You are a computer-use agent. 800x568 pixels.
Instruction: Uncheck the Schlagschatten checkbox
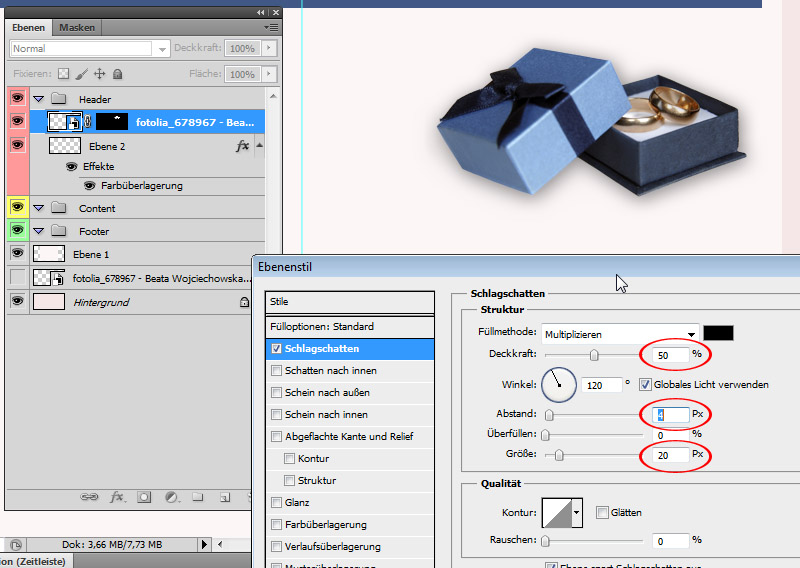click(277, 349)
